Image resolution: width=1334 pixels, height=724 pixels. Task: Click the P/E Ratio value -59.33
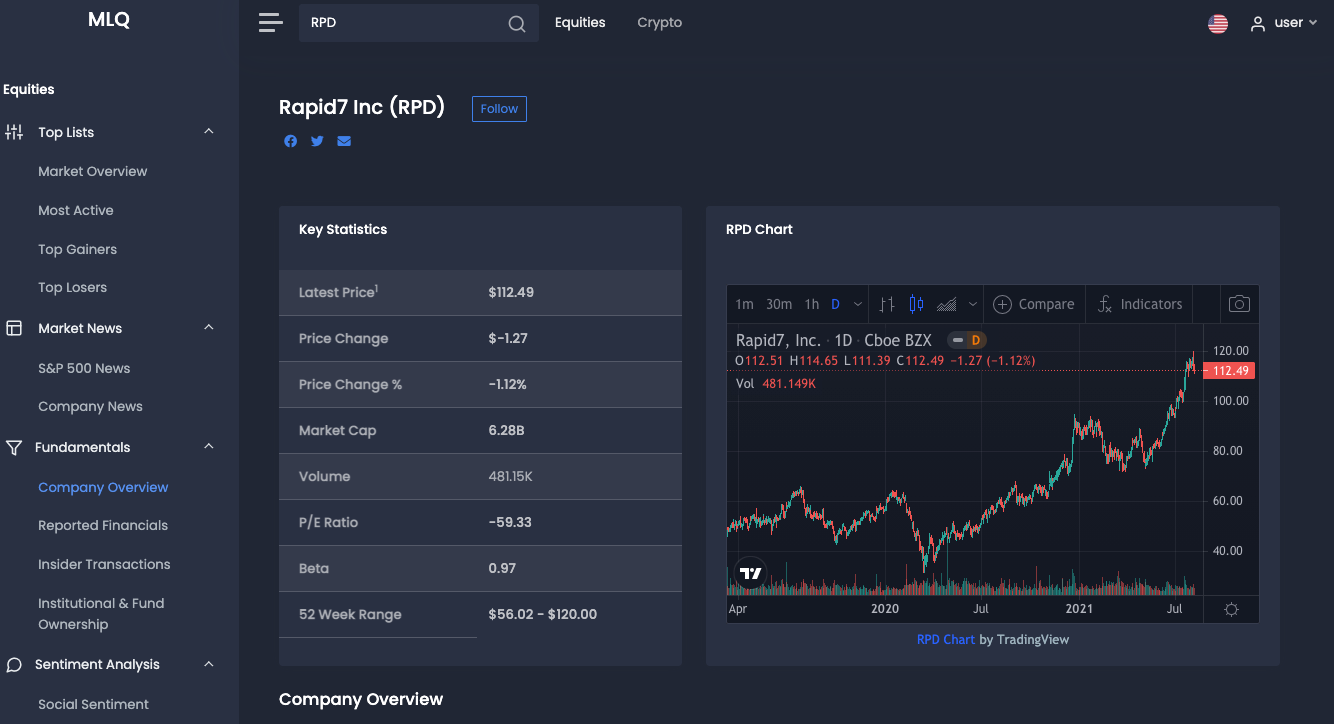pyautogui.click(x=510, y=522)
